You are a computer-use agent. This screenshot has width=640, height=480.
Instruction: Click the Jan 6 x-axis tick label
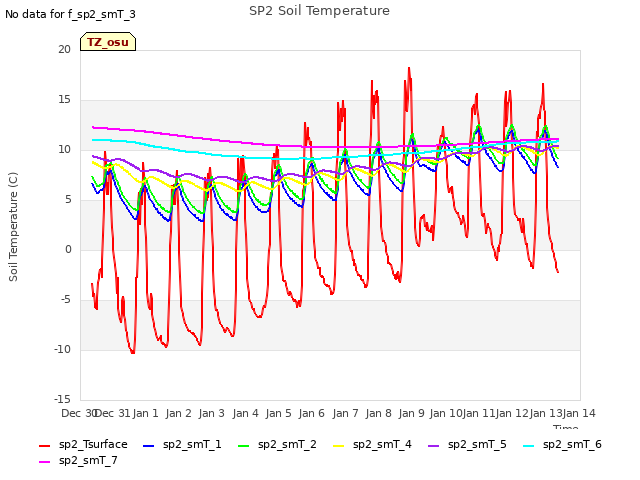(x=311, y=413)
